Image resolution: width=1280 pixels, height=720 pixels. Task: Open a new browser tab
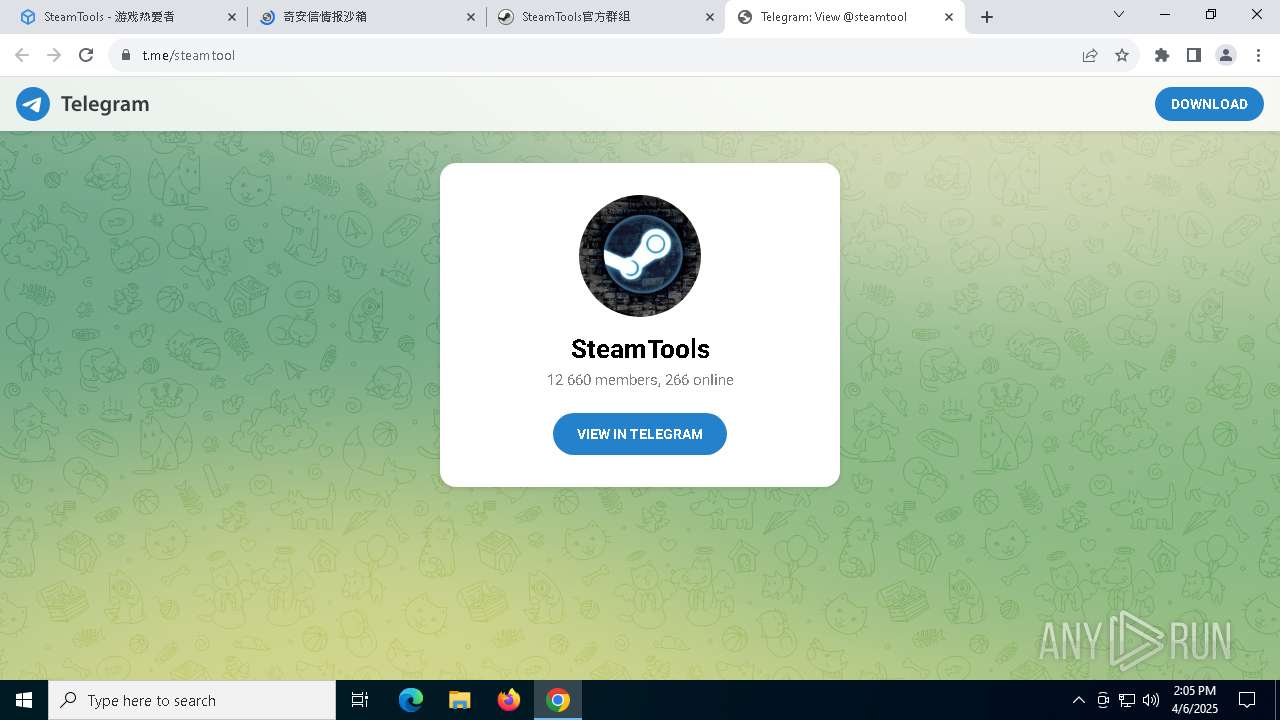987,17
